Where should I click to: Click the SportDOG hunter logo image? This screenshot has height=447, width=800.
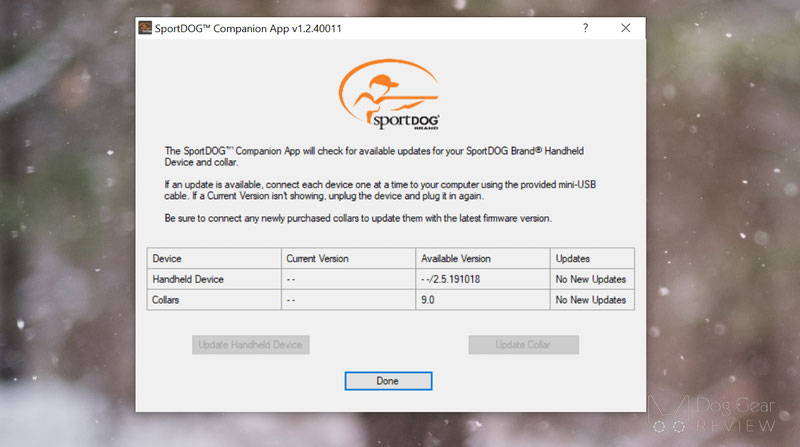coord(389,95)
